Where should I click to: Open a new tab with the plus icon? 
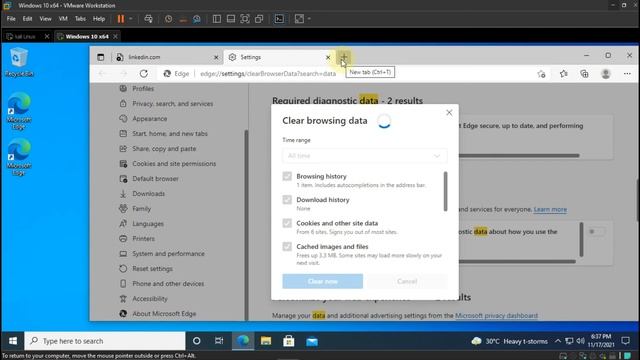[344, 57]
